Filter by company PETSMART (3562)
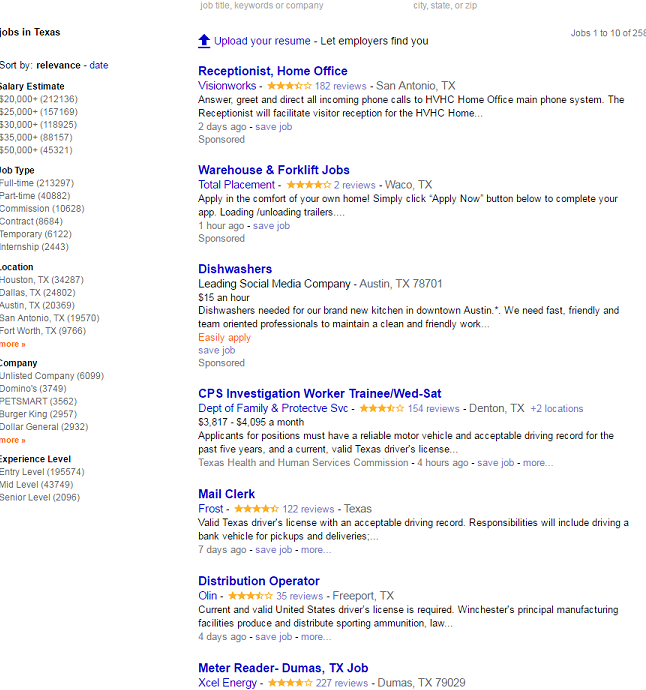Viewport: 646px width, 690px height. point(39,401)
